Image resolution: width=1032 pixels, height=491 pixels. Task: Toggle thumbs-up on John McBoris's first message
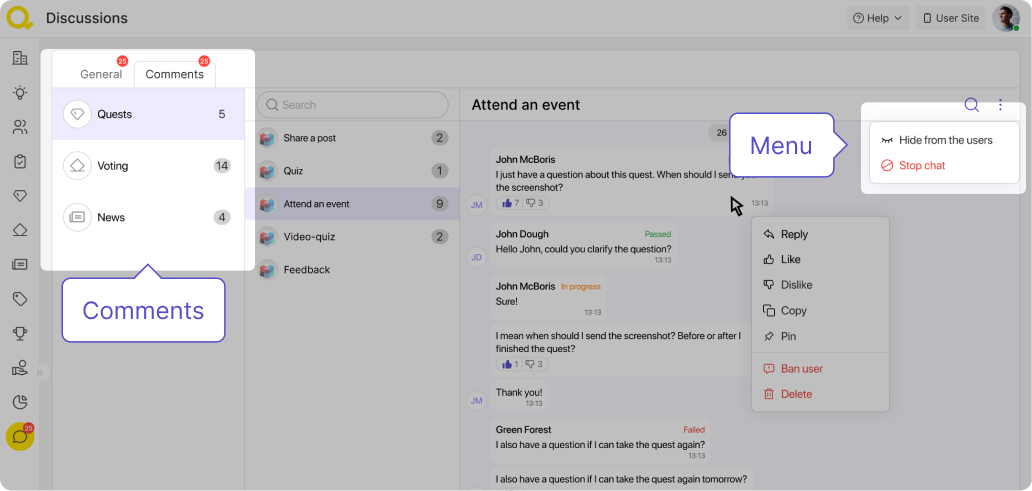tap(510, 203)
